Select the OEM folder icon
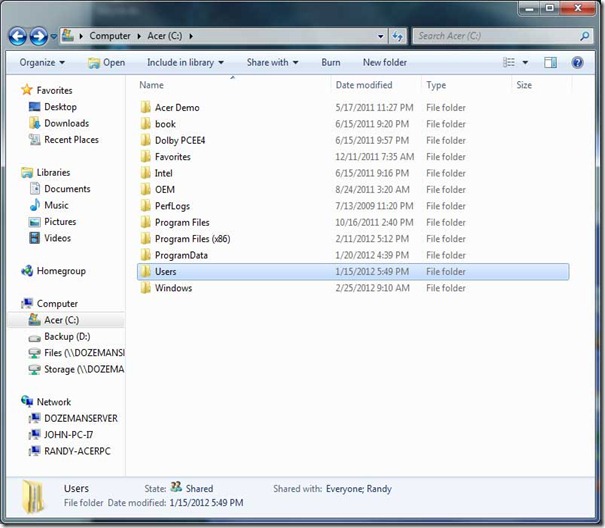 click(145, 190)
